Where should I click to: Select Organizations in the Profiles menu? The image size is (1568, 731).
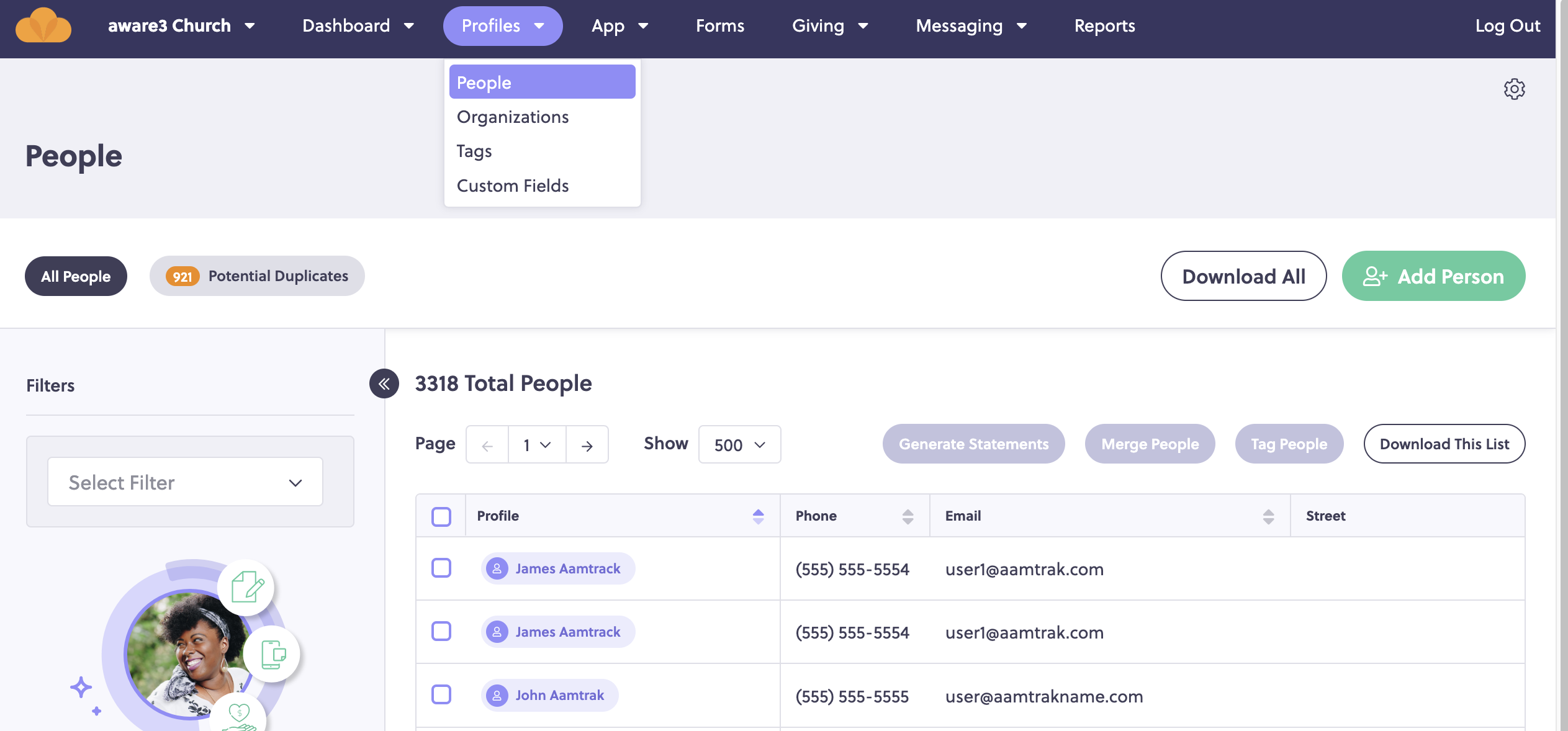[542, 117]
